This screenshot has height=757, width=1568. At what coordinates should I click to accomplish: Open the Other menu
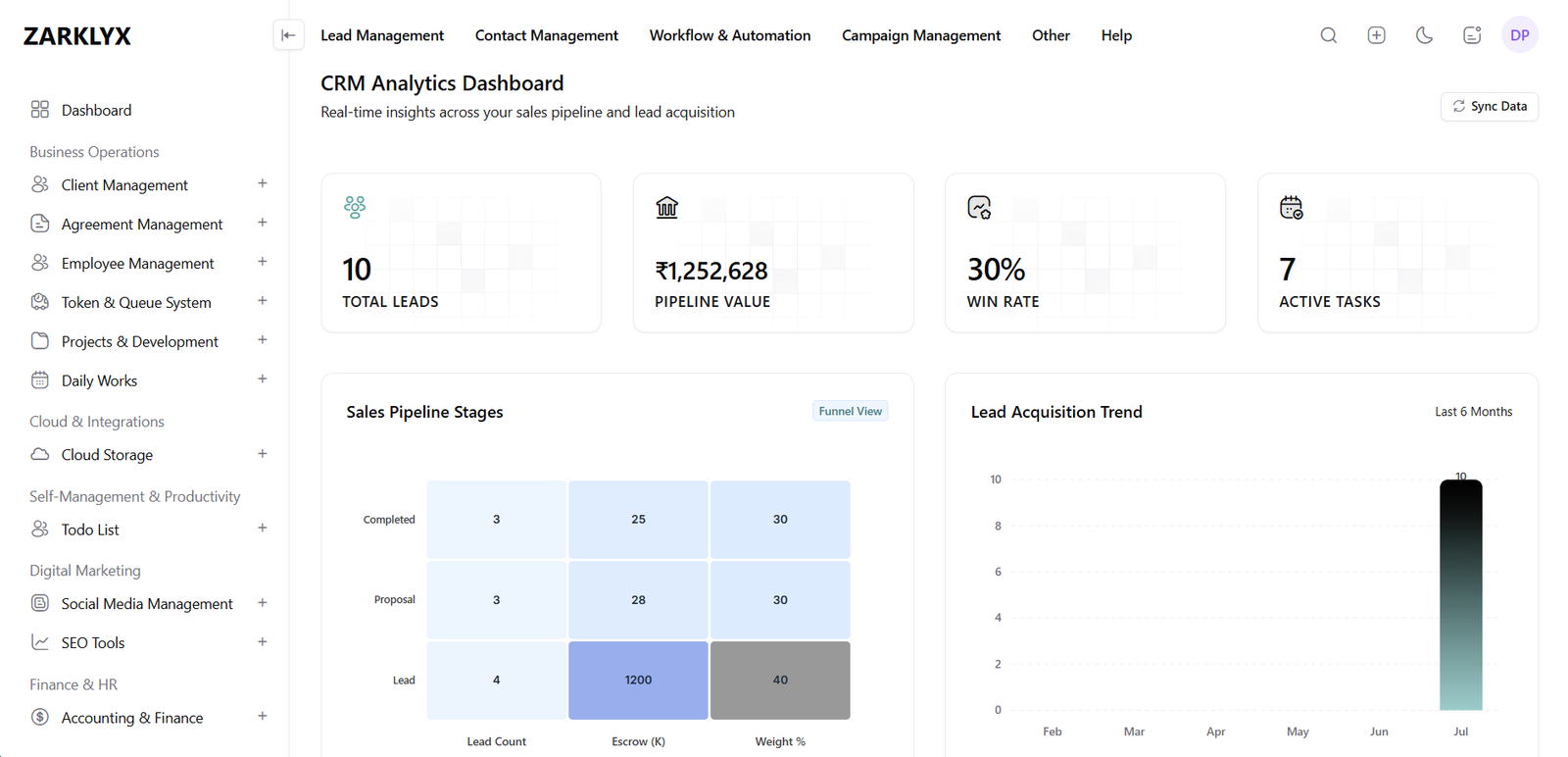click(1051, 35)
